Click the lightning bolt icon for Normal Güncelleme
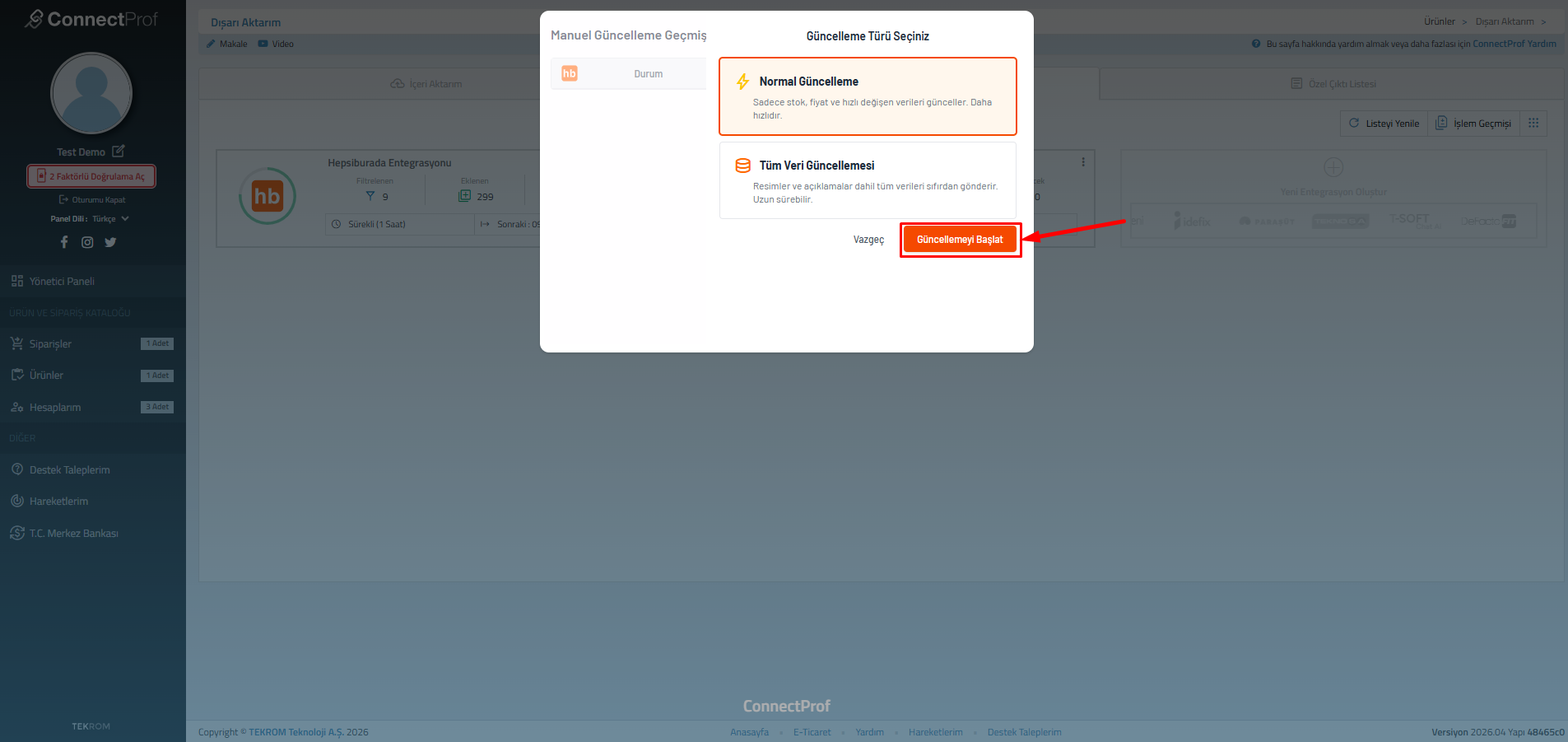 742,82
